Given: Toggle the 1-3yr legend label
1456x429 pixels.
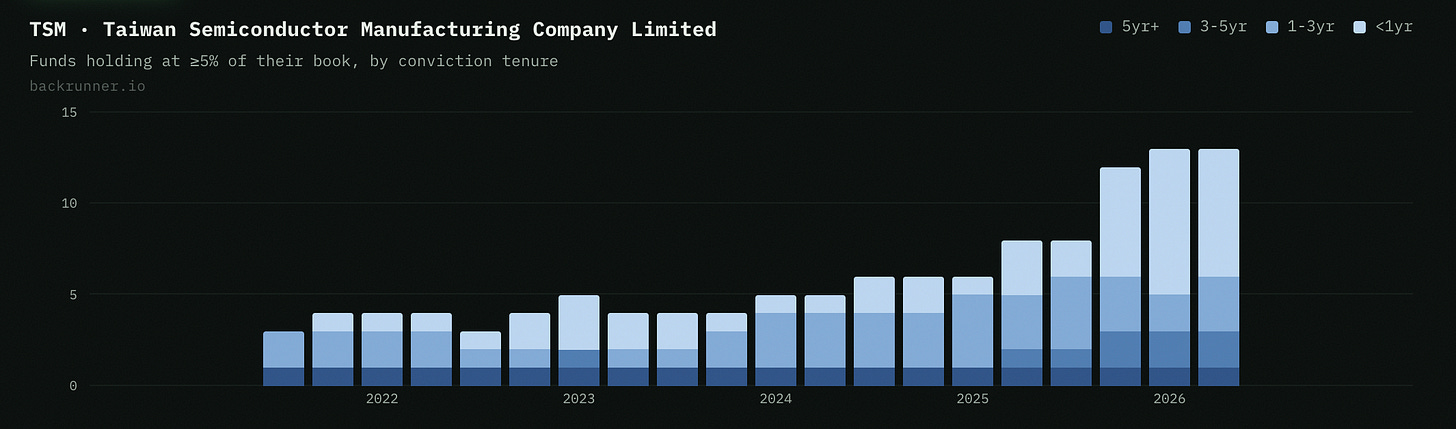Looking at the screenshot, I should (1309, 27).
